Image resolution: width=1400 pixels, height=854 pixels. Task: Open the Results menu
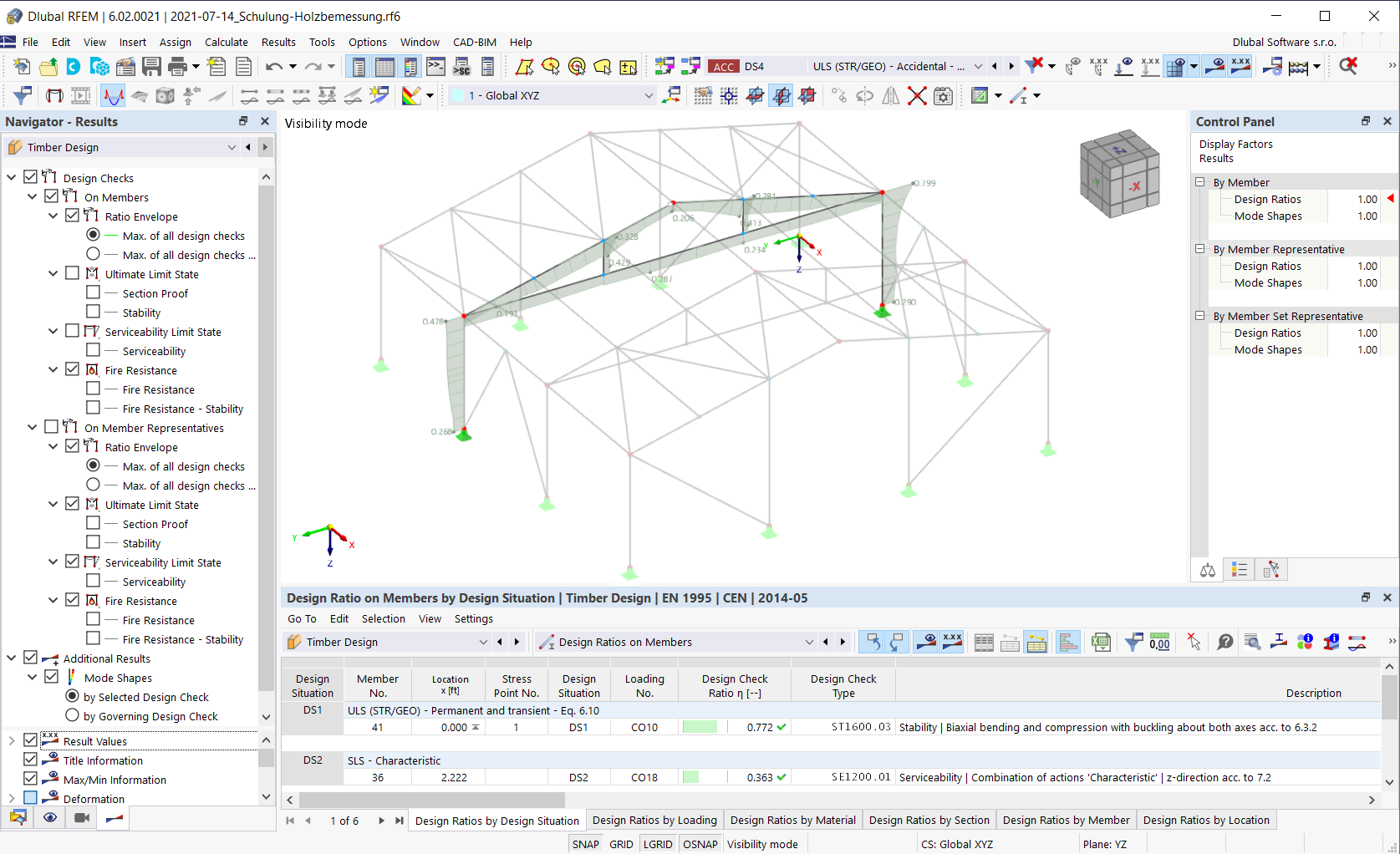coord(278,42)
